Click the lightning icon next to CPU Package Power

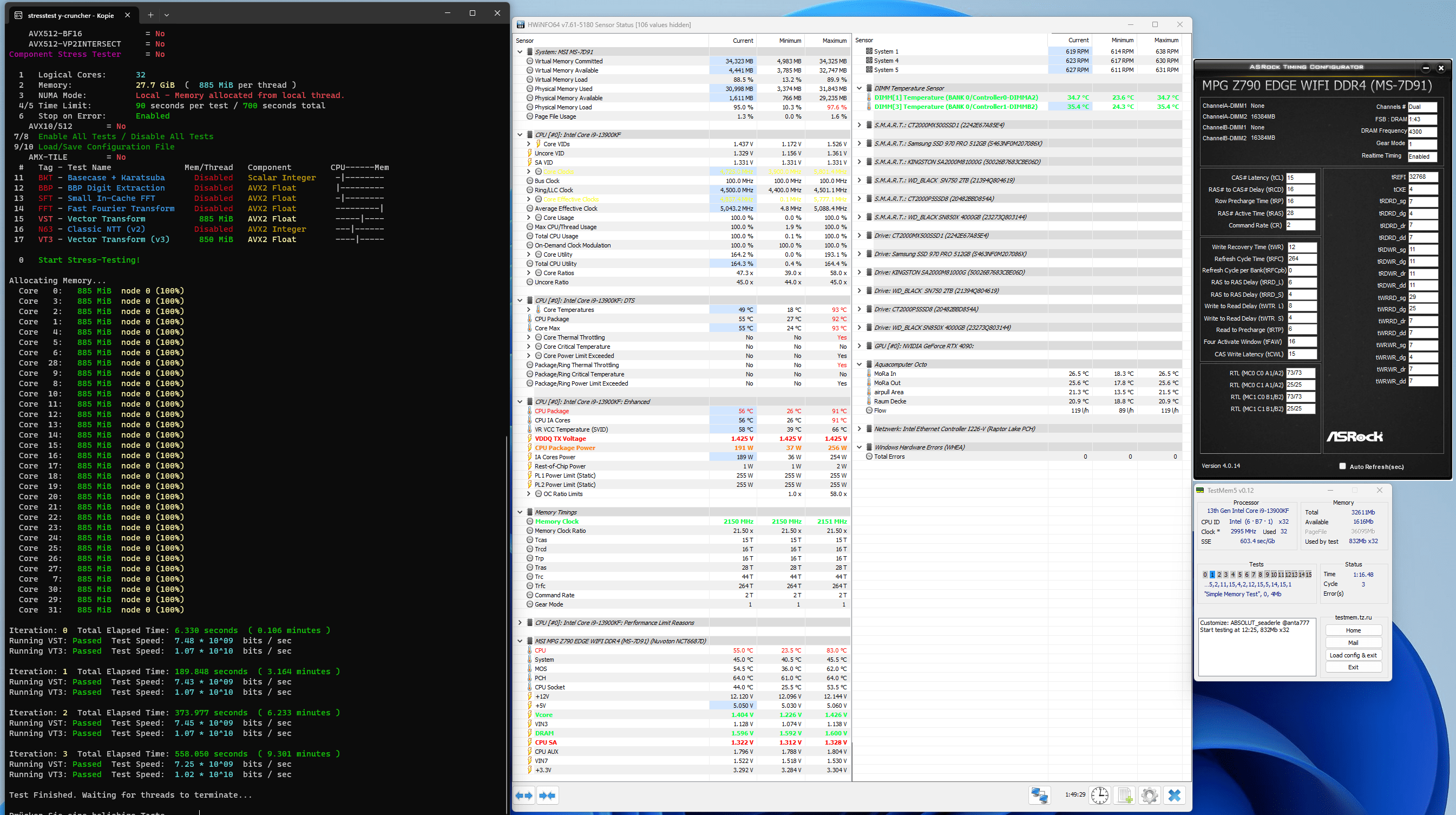coord(529,448)
